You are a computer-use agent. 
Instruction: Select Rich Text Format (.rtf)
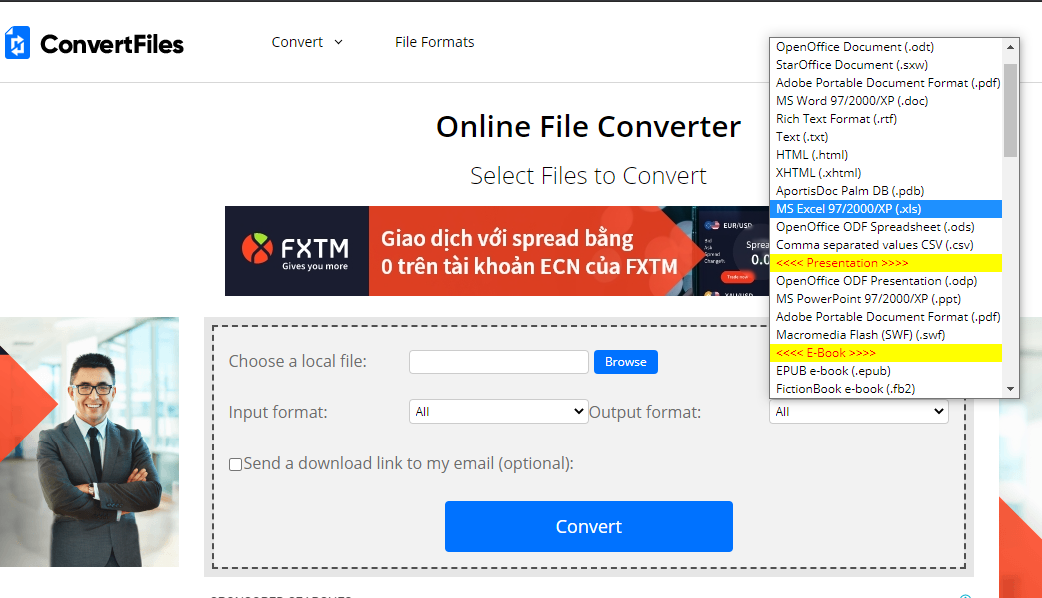click(x=886, y=118)
